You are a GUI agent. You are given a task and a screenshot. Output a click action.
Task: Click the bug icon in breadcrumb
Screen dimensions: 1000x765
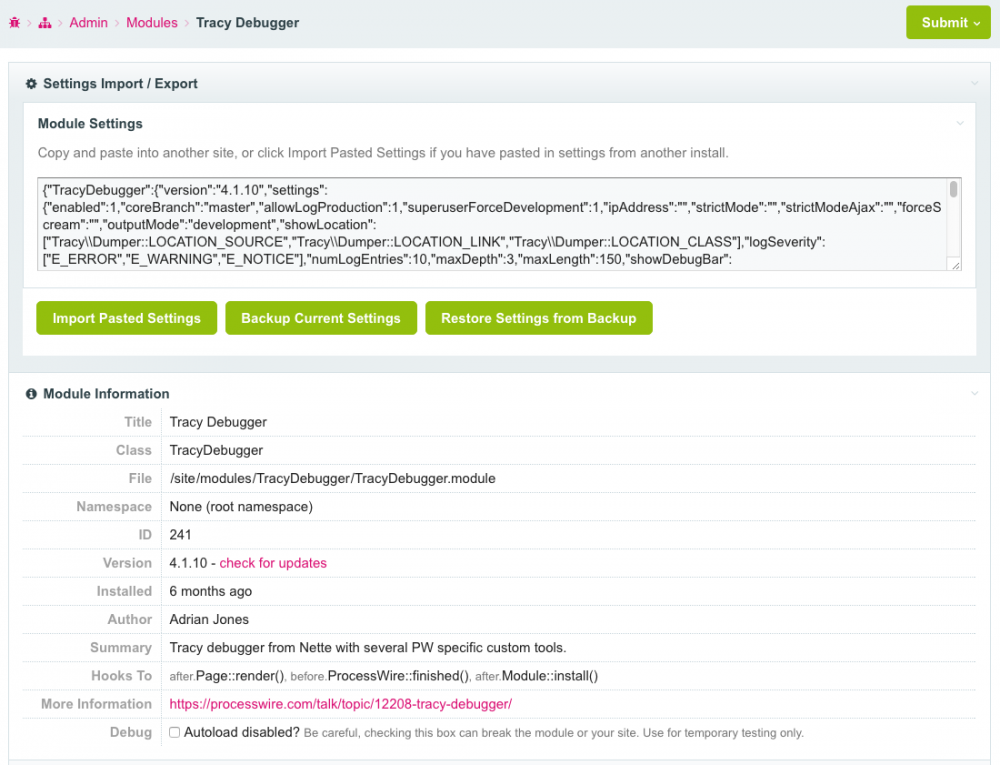click(x=15, y=23)
